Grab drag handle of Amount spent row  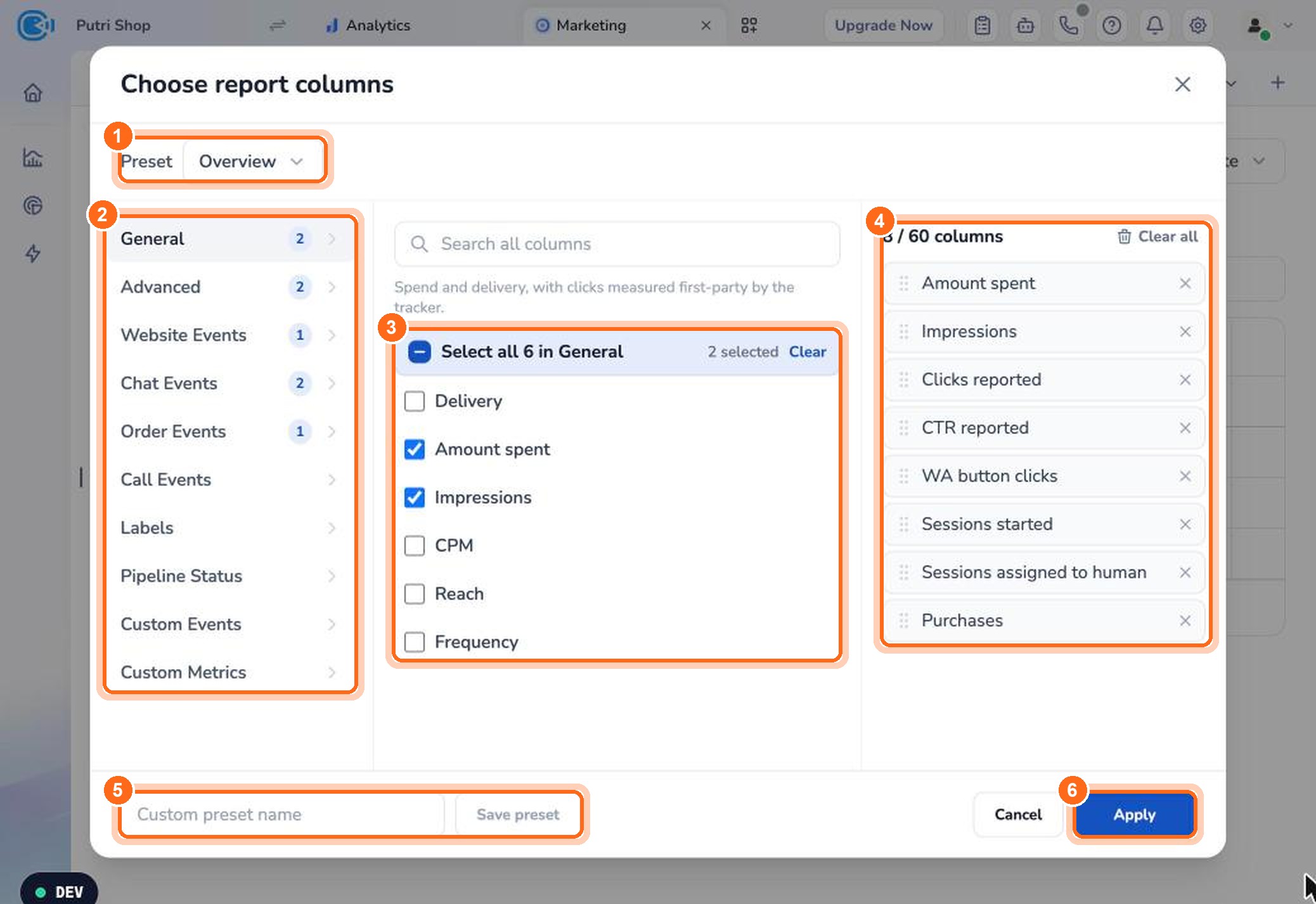click(x=904, y=283)
